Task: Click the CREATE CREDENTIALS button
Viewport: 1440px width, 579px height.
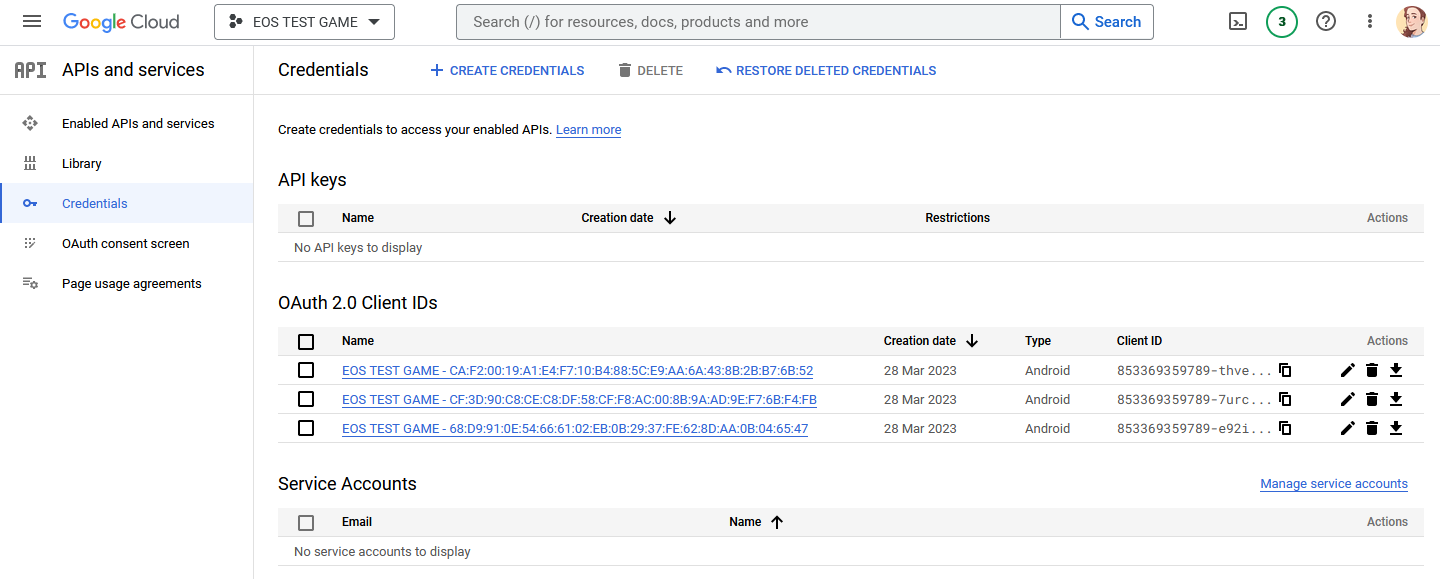Action: point(507,70)
